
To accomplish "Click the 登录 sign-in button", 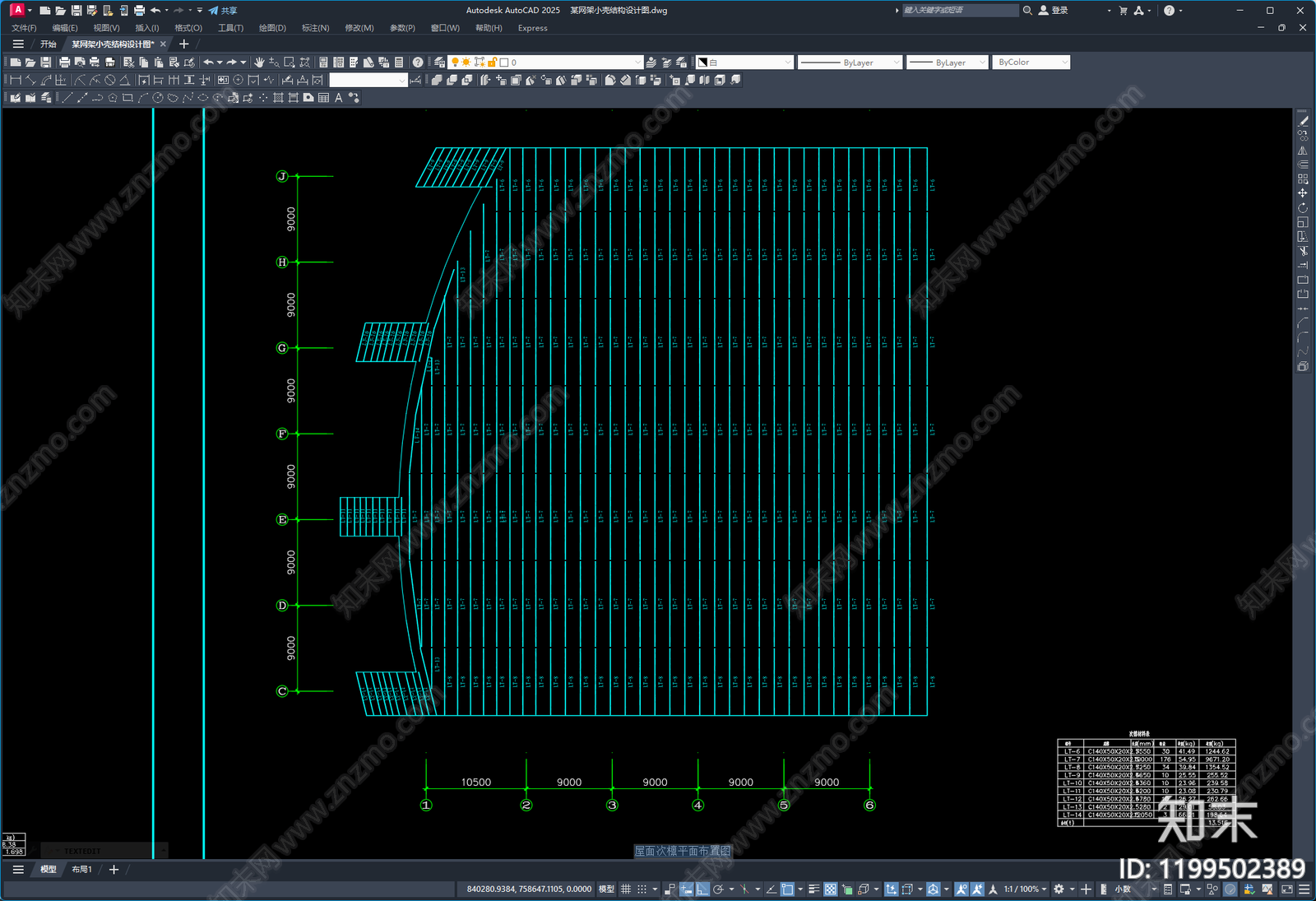I will pos(1054,11).
